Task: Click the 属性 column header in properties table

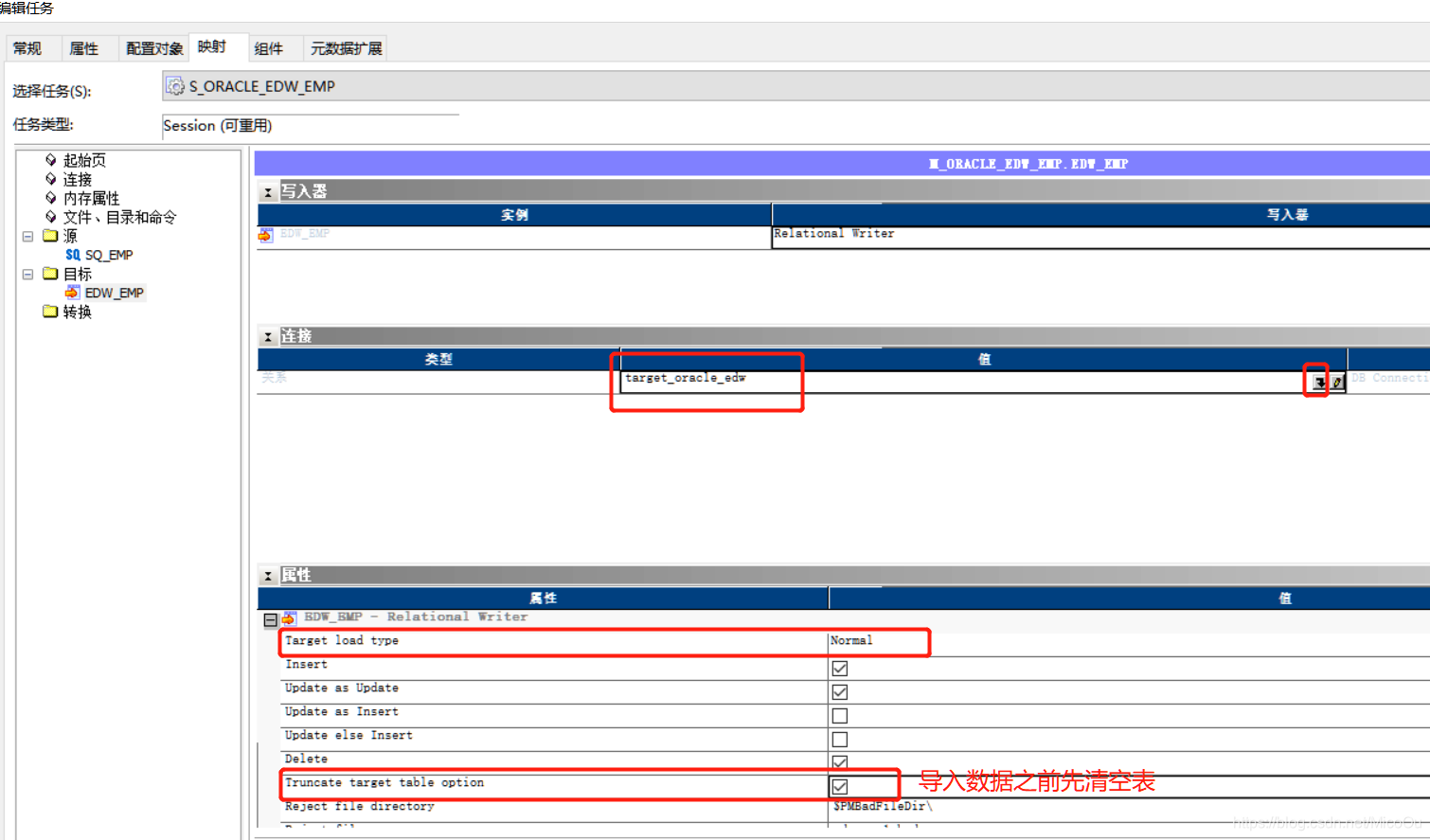Action: pyautogui.click(x=543, y=599)
